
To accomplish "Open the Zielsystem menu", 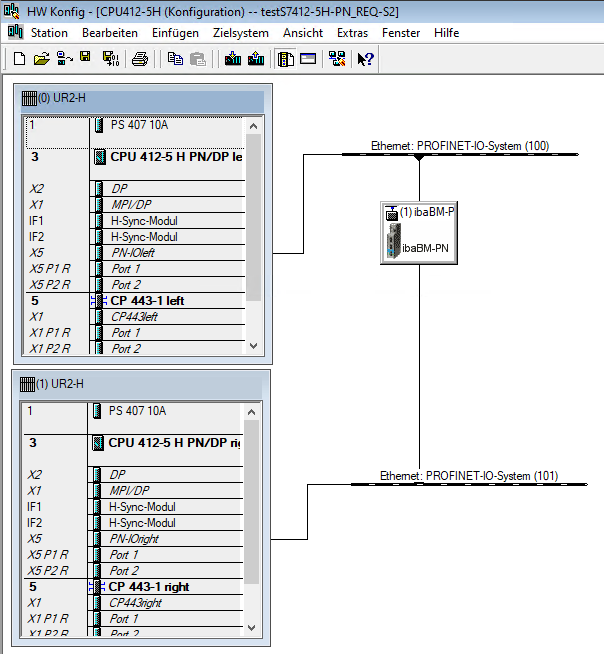I will point(241,33).
